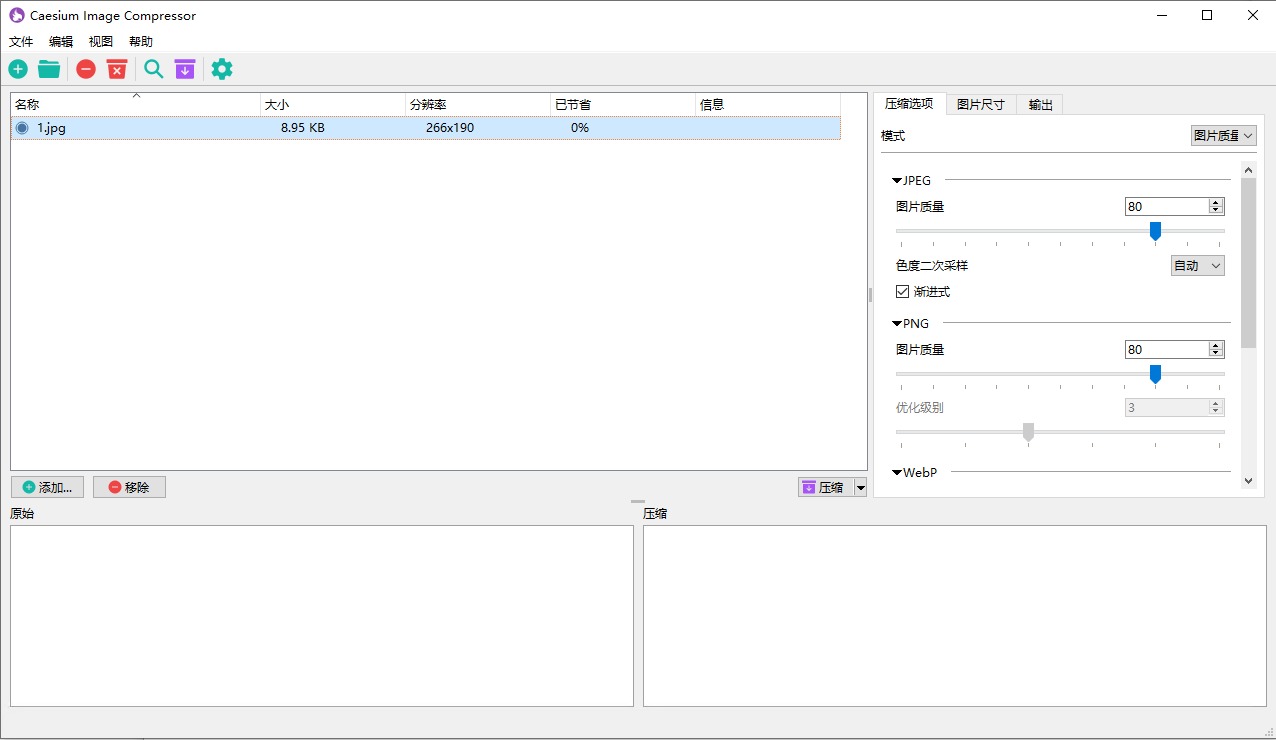Click the green add files toolbar icon
The image size is (1276, 740).
tap(18, 69)
